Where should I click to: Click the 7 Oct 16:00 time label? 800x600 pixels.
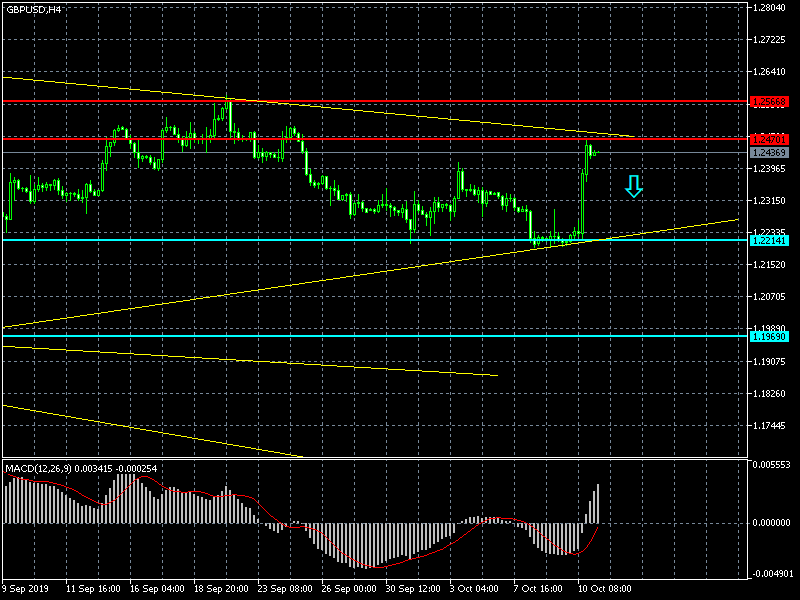coord(538,588)
